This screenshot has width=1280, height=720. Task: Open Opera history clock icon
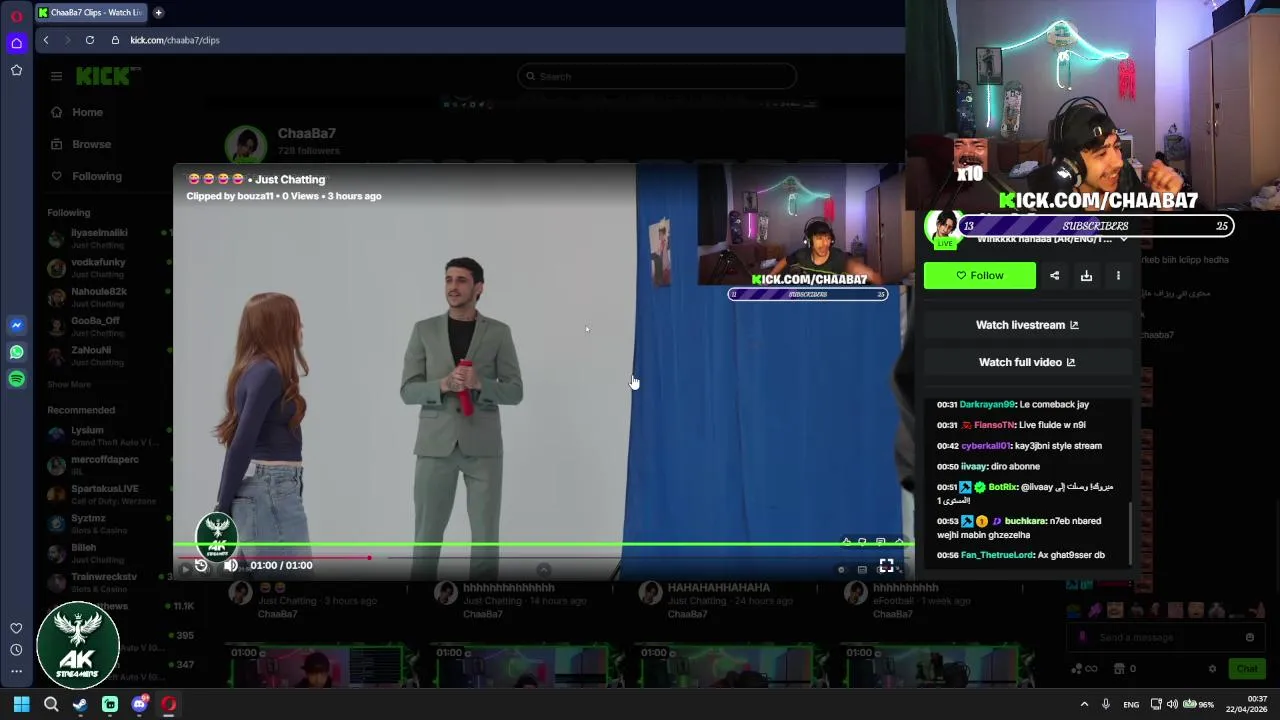pos(16,650)
